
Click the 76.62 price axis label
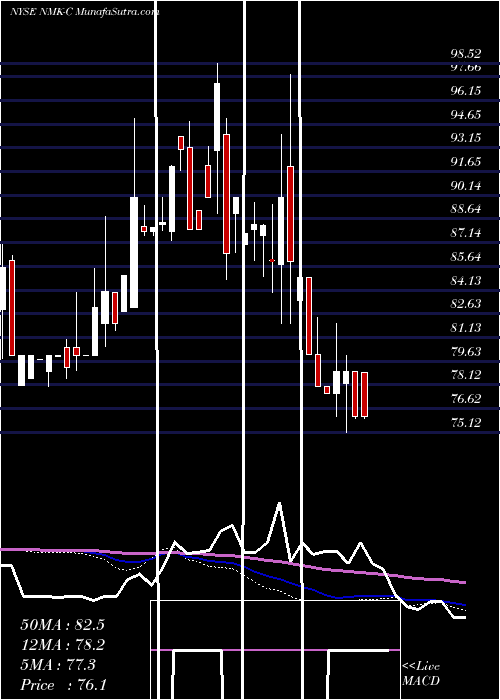click(x=466, y=399)
